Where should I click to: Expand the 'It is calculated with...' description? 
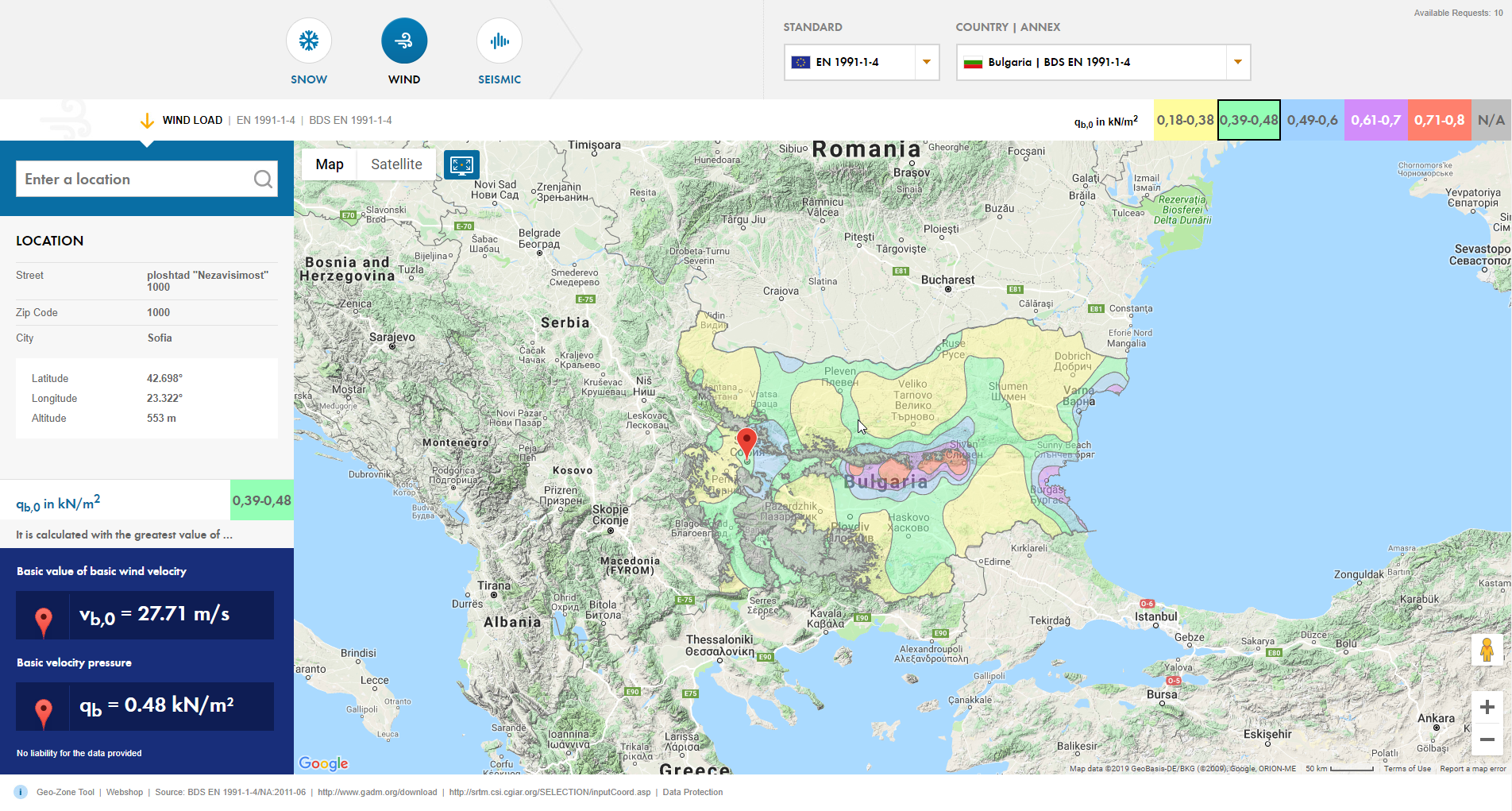point(123,535)
